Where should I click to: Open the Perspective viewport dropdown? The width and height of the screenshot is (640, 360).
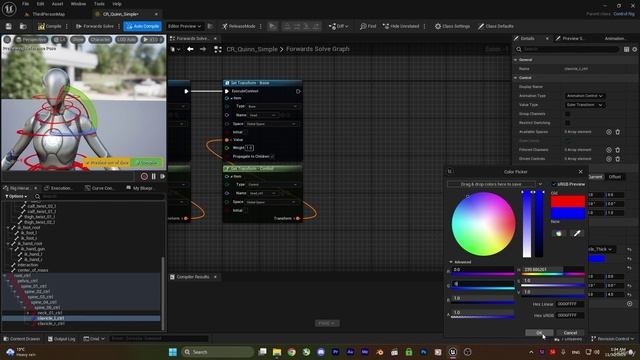[31, 40]
